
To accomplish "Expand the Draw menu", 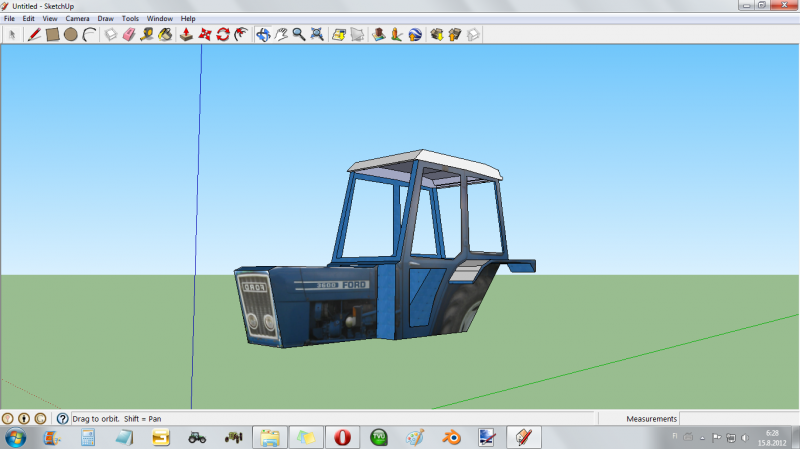I will [105, 18].
